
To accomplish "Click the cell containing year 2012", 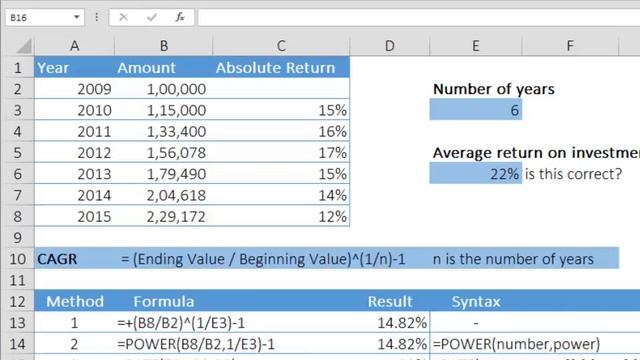I will point(74,153).
